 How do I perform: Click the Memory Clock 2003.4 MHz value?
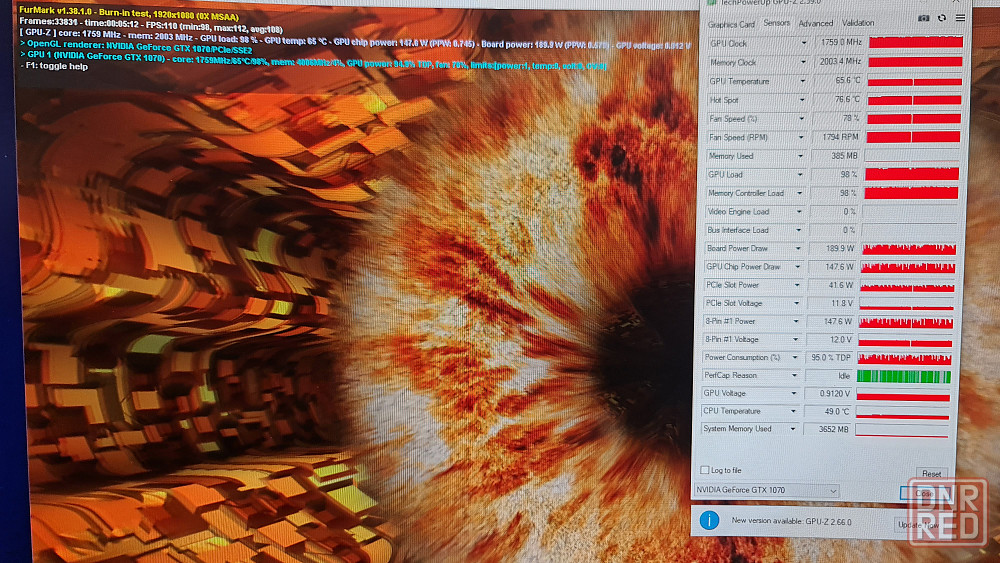(x=839, y=61)
